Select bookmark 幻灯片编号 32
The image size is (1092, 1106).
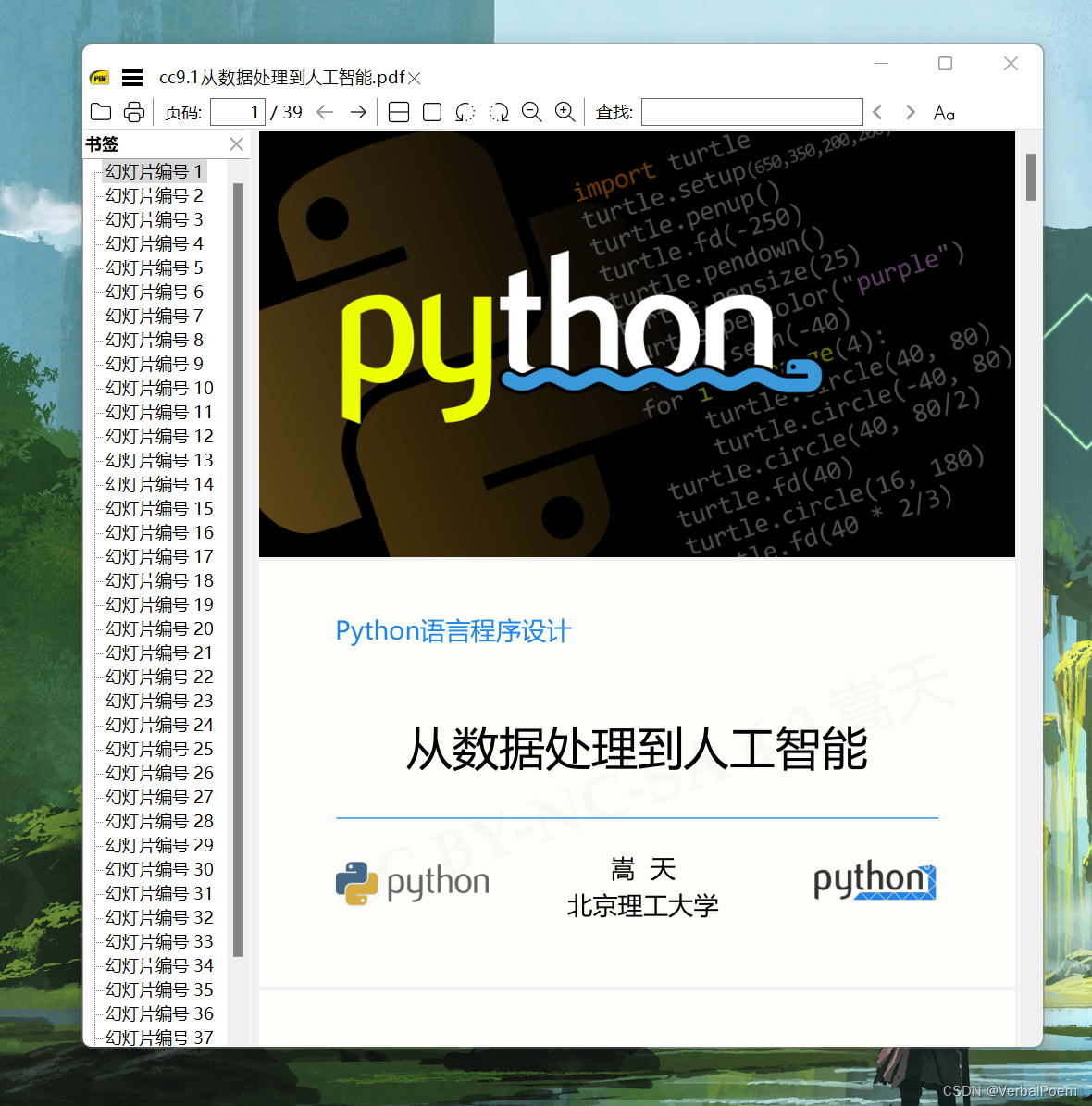pyautogui.click(x=159, y=918)
